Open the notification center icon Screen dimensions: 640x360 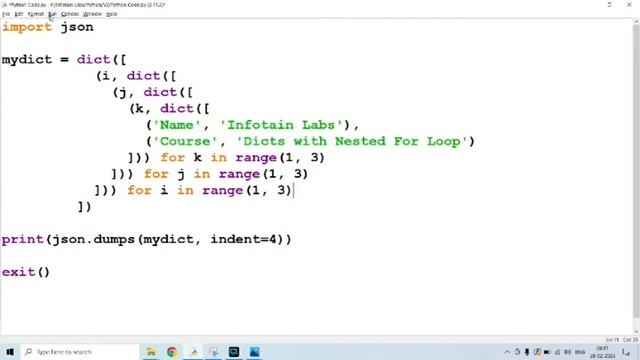coord(626,352)
